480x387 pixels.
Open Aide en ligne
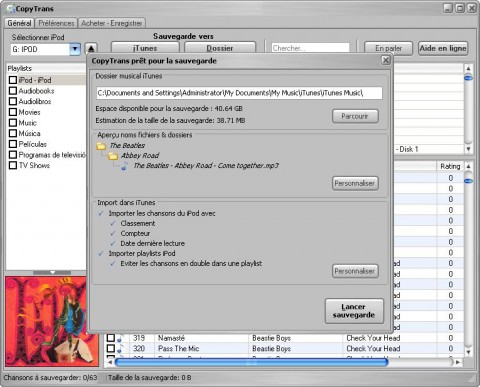[443, 48]
